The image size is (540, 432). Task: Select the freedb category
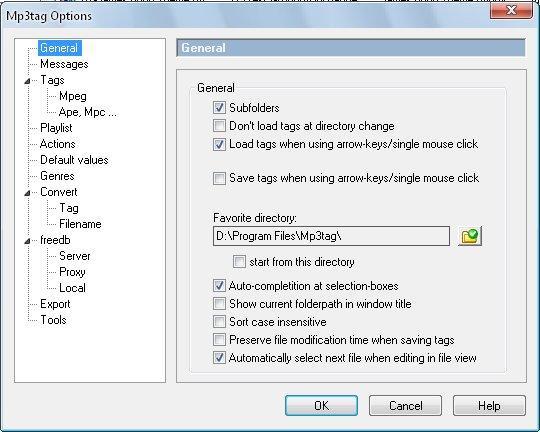tap(55, 240)
